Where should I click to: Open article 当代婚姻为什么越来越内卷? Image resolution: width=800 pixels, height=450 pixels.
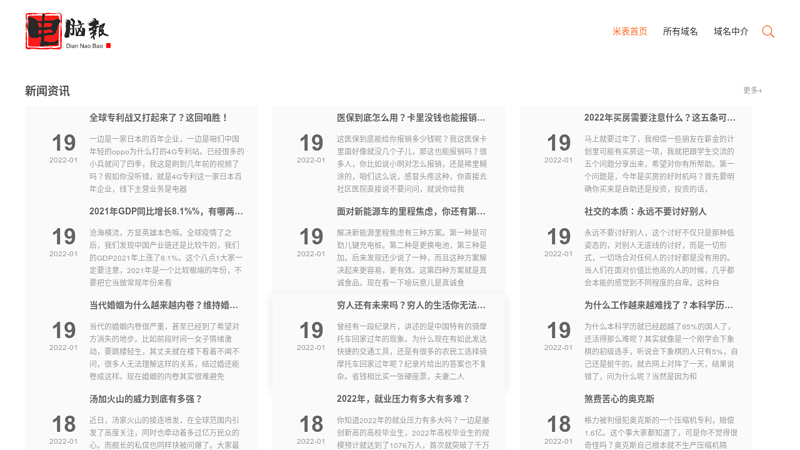pyautogui.click(x=164, y=306)
